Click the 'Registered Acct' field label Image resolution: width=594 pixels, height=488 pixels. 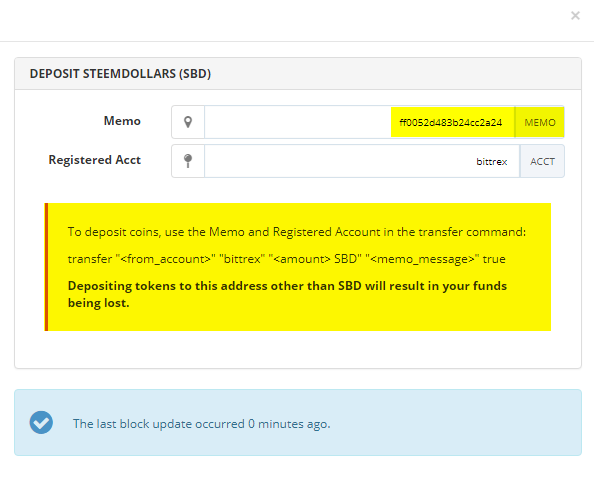tap(95, 160)
